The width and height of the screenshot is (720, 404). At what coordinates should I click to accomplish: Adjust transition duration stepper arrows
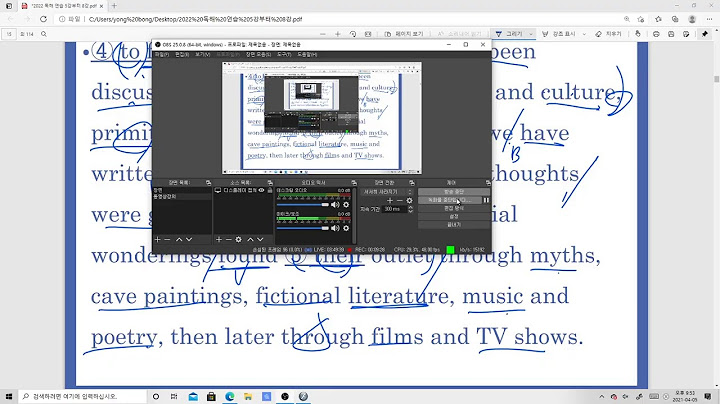click(x=411, y=209)
